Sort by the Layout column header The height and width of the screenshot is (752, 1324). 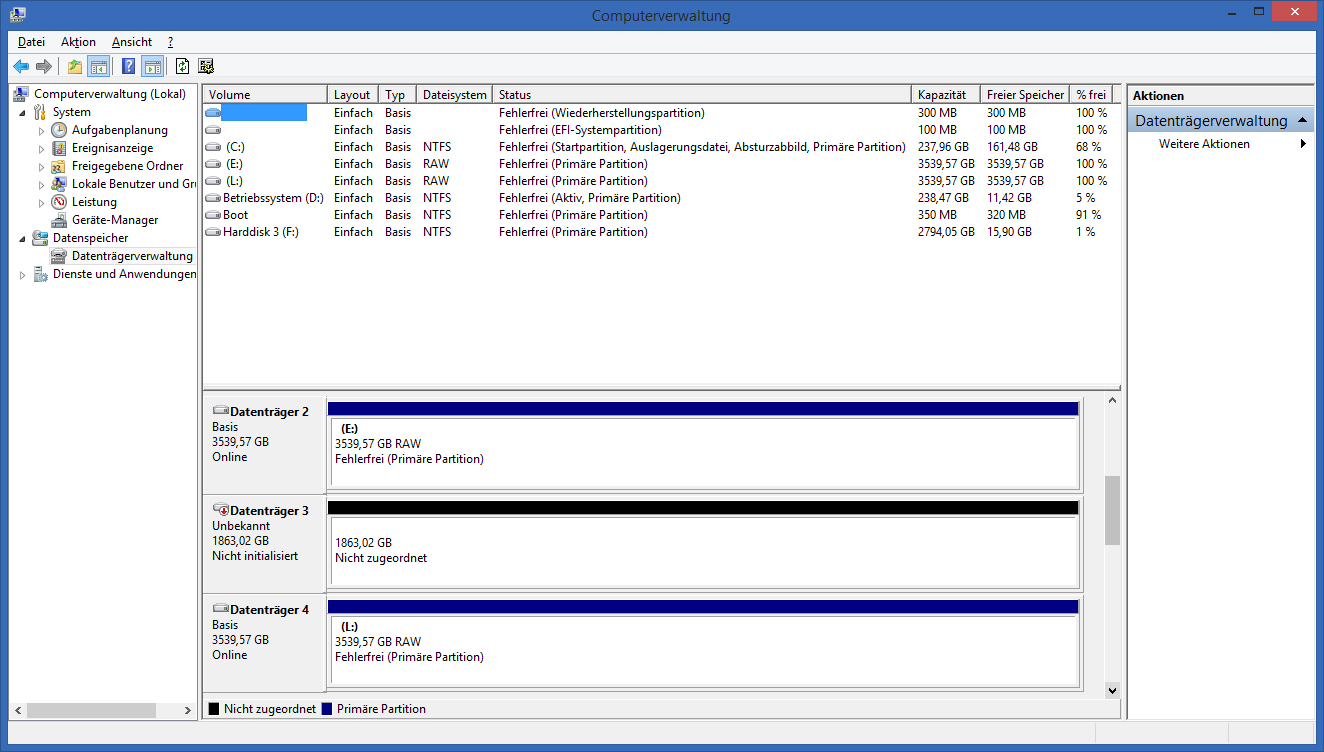tap(353, 95)
